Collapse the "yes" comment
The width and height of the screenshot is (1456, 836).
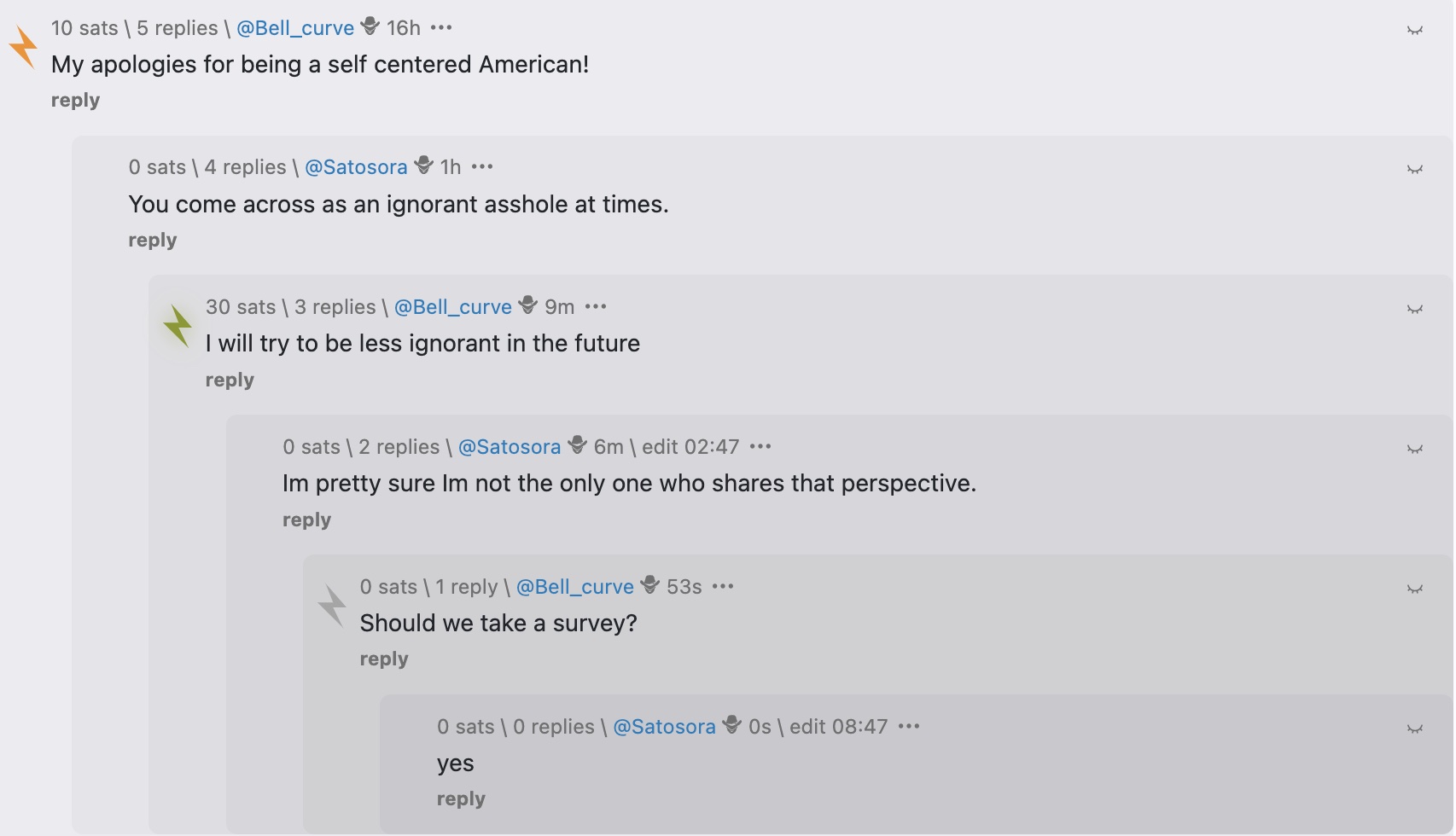pos(1414,729)
